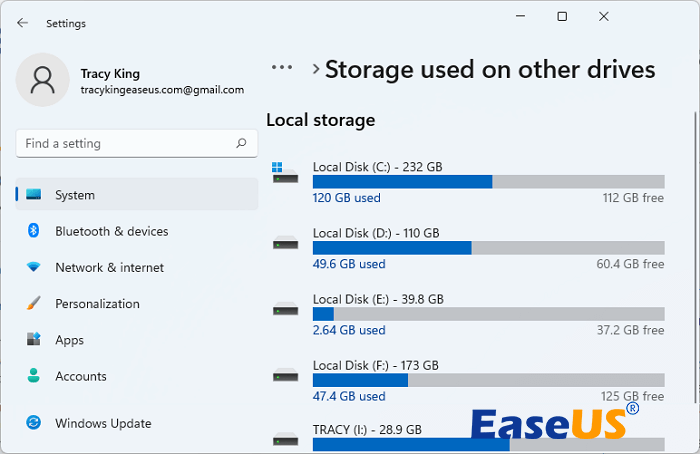Image resolution: width=700 pixels, height=454 pixels.
Task: Click the Network & internet wifi icon
Action: 34,268
